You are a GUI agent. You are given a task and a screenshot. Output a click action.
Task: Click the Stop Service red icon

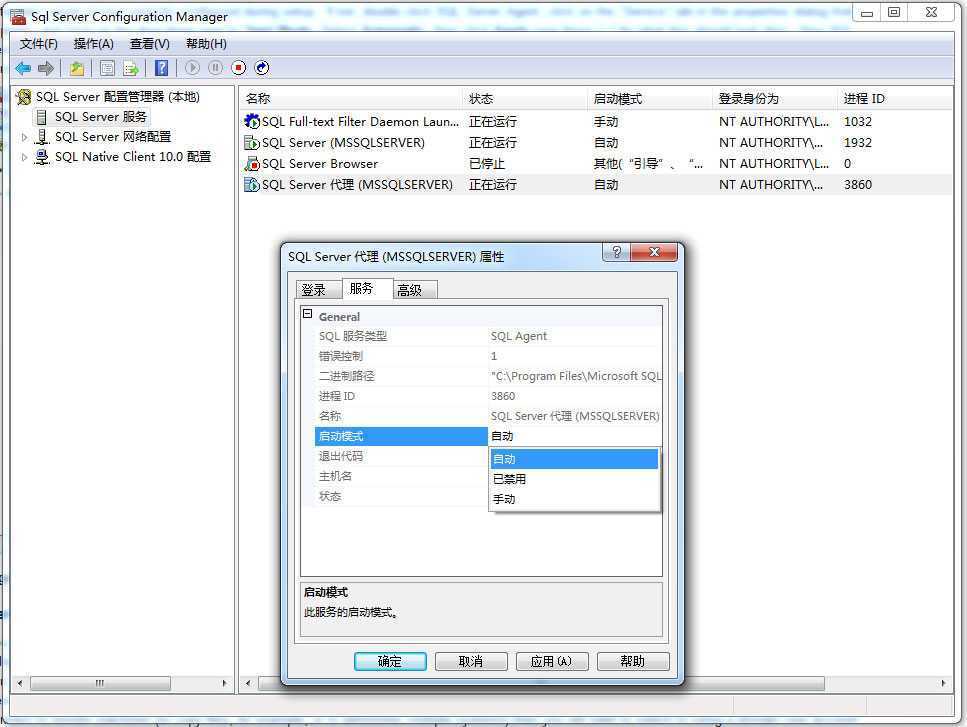click(239, 68)
